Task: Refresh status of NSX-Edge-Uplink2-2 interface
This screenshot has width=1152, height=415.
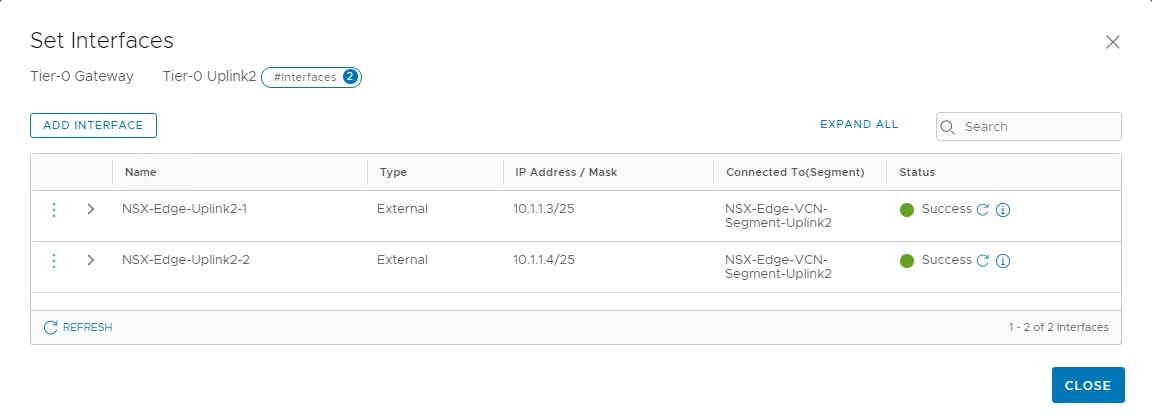Action: click(982, 260)
